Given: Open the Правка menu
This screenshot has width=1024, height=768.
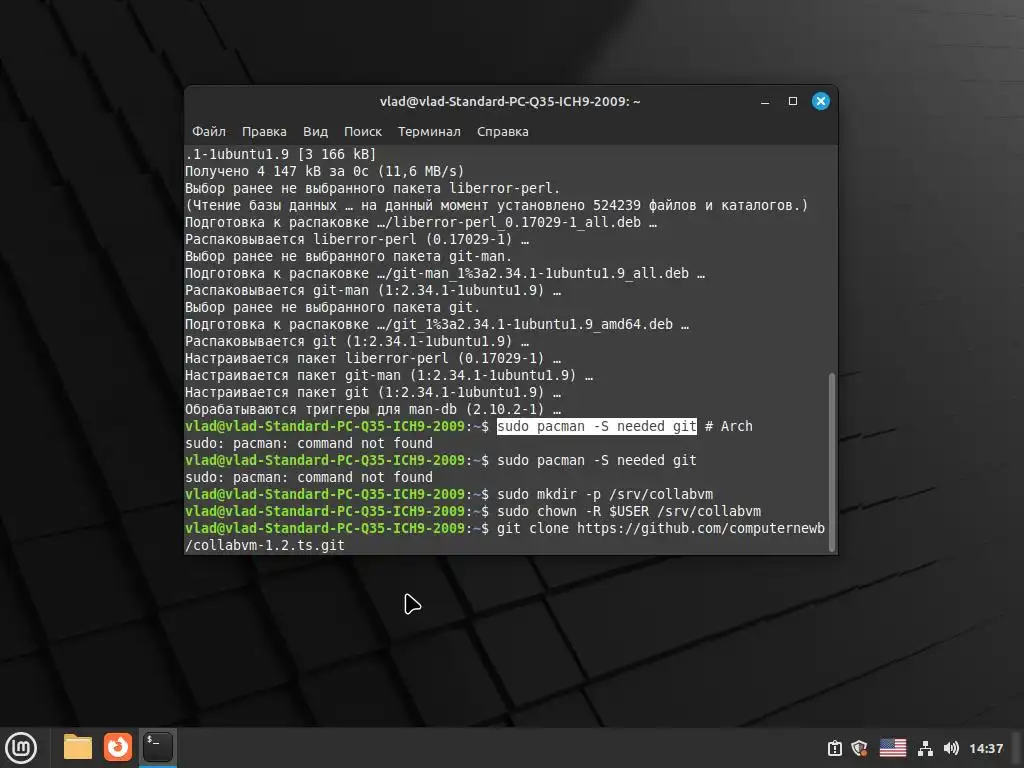Looking at the screenshot, I should click(x=264, y=131).
